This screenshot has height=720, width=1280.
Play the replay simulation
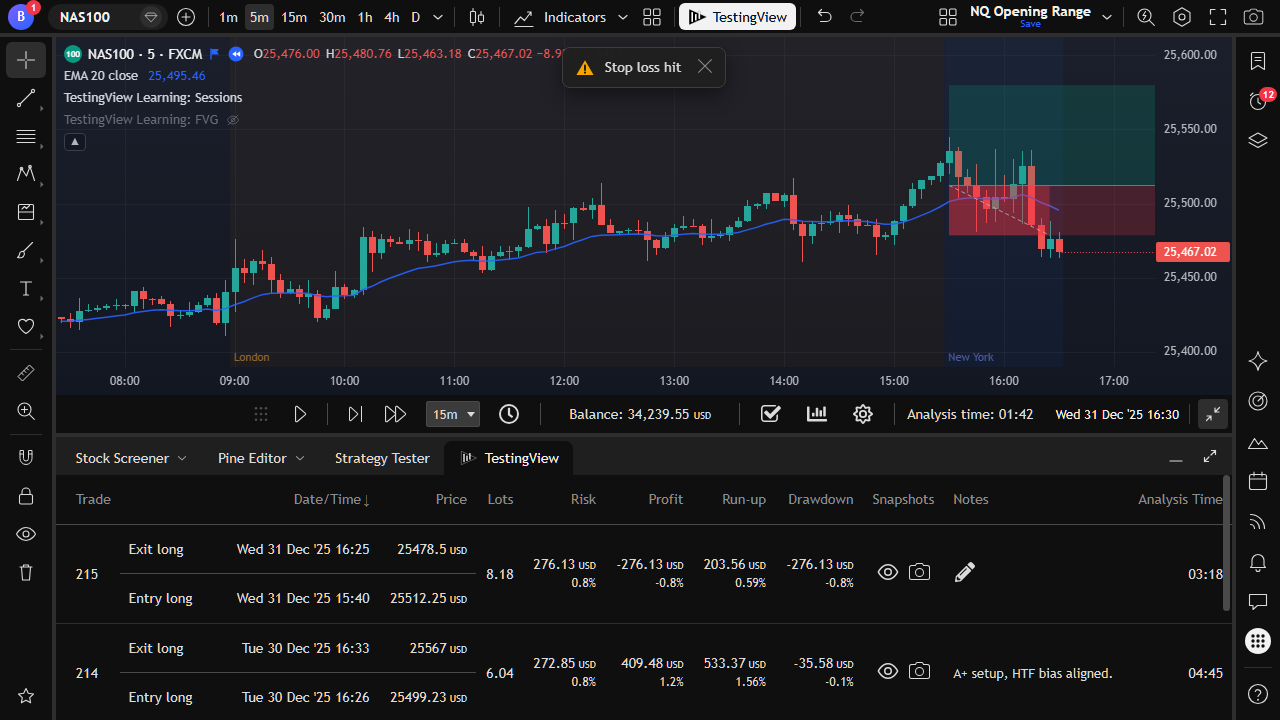point(300,414)
